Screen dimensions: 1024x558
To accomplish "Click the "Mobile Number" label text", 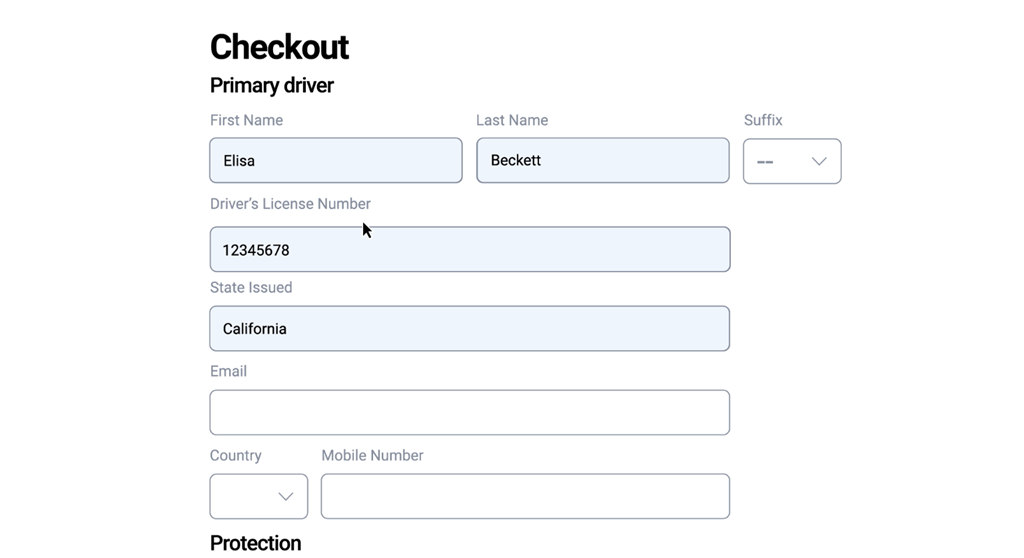I will coord(372,455).
